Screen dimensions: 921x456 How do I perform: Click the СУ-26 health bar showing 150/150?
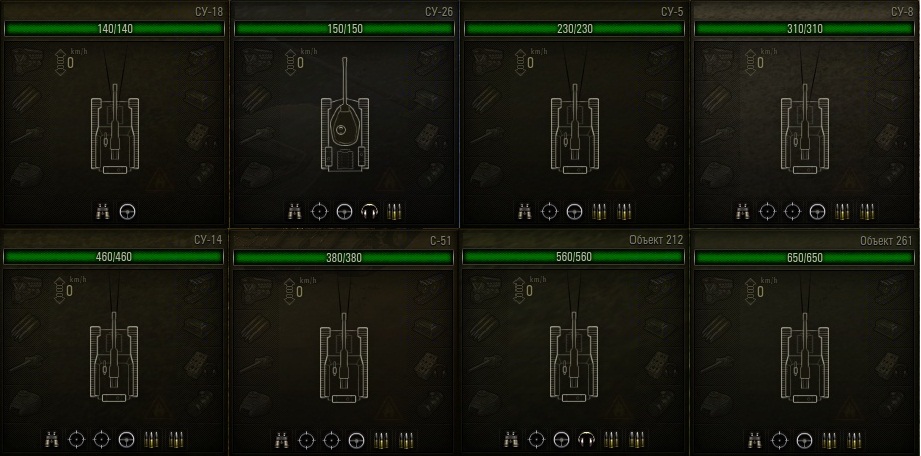(x=345, y=29)
